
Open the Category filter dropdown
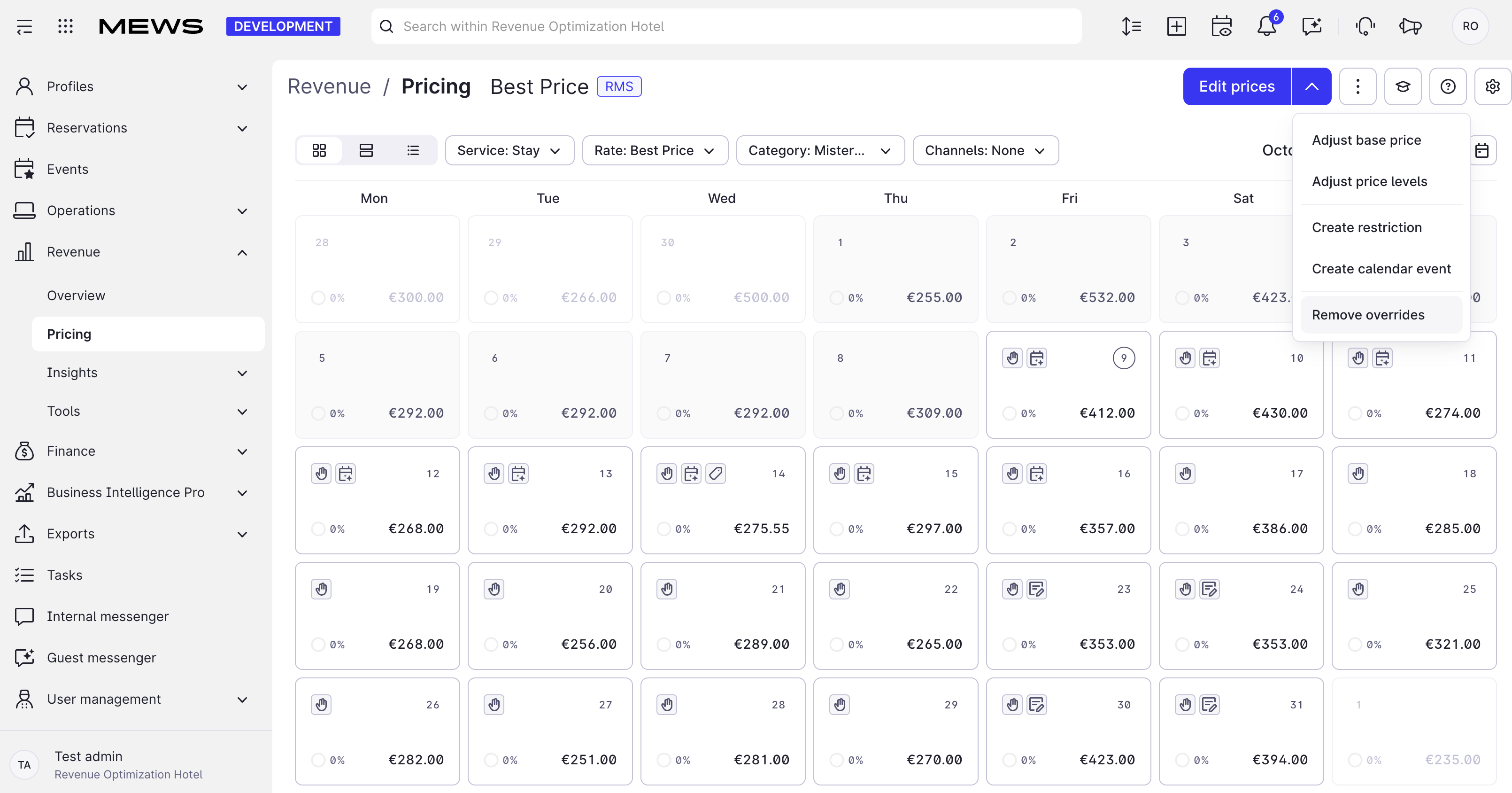click(x=821, y=150)
